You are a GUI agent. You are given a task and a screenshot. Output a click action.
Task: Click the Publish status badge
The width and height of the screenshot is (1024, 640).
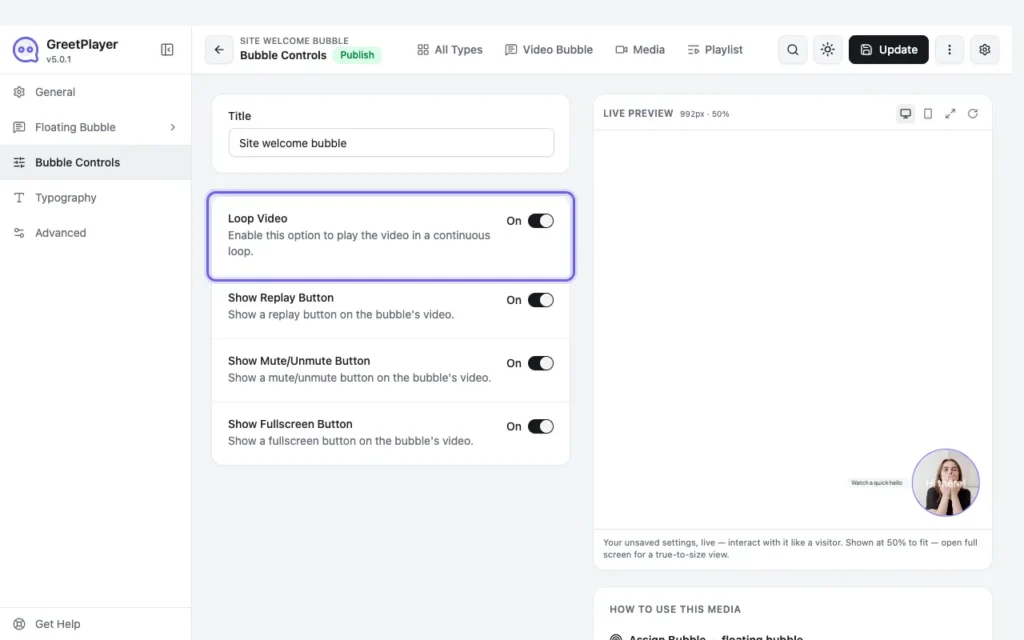(x=357, y=55)
